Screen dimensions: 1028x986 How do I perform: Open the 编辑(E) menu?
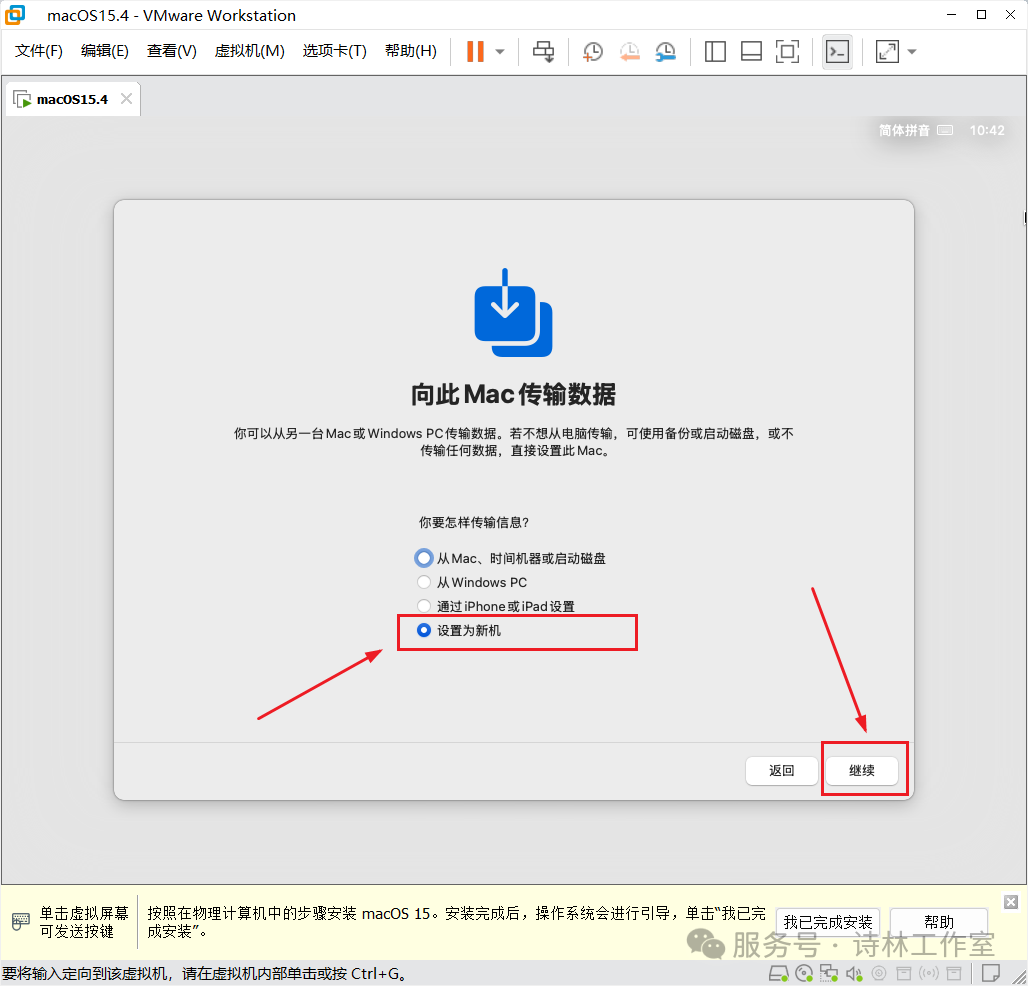[x=105, y=51]
